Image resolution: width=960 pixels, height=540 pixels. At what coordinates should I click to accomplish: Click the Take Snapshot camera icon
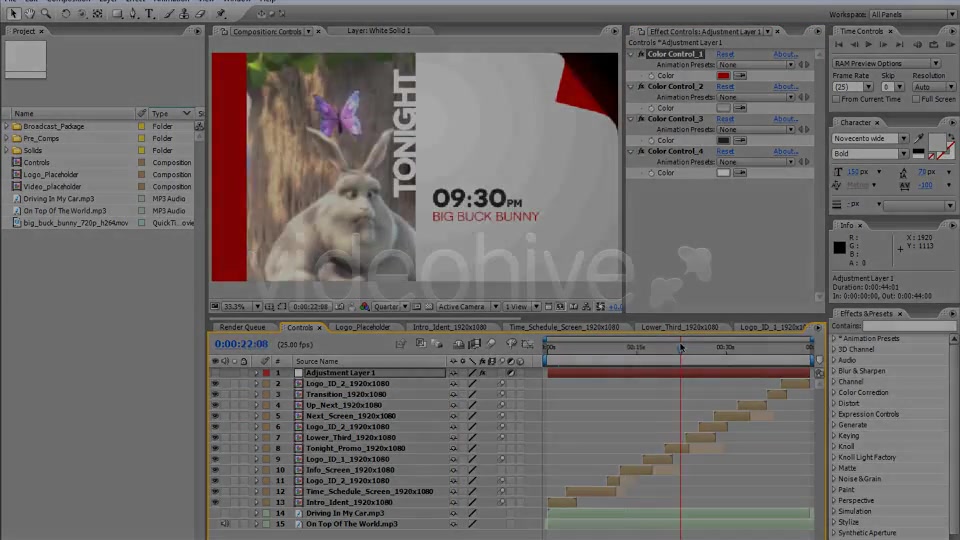340,307
